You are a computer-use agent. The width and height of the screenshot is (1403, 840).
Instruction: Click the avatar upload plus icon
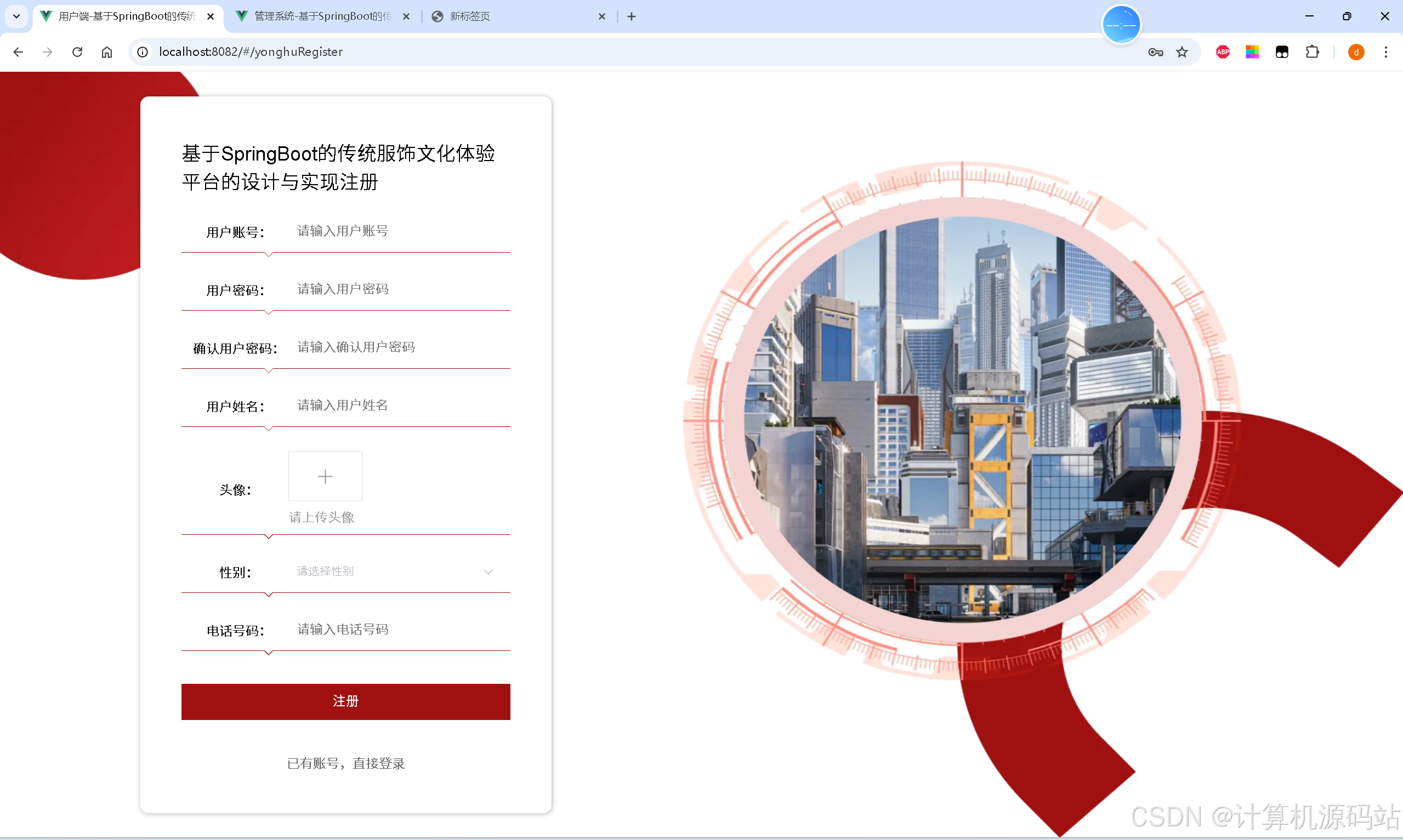(325, 476)
